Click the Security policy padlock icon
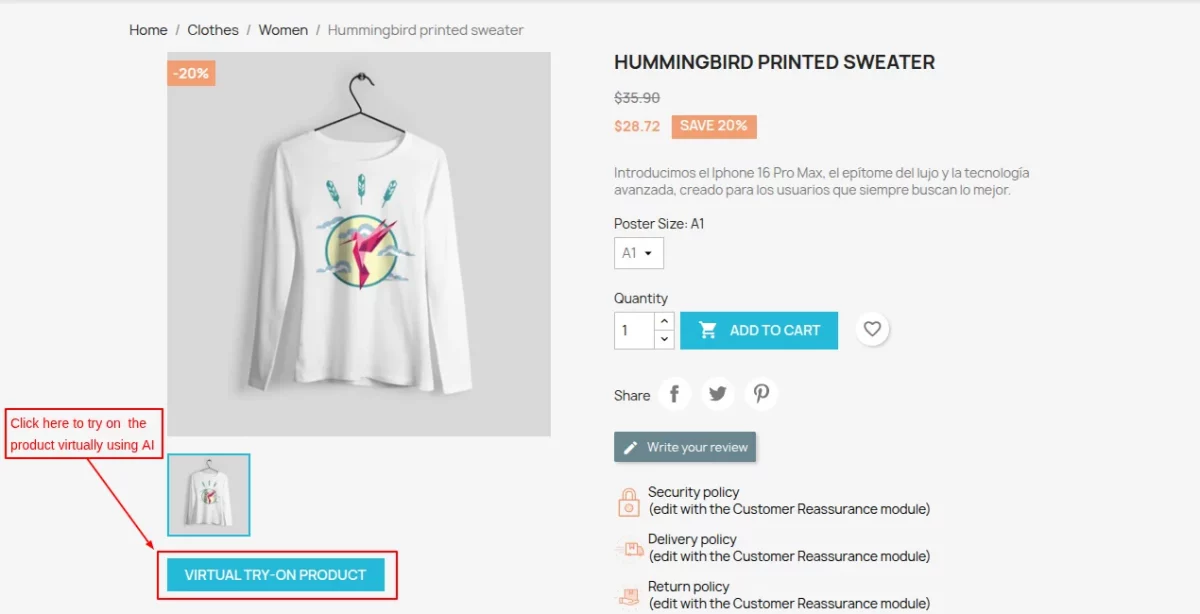1200x614 pixels. click(628, 500)
